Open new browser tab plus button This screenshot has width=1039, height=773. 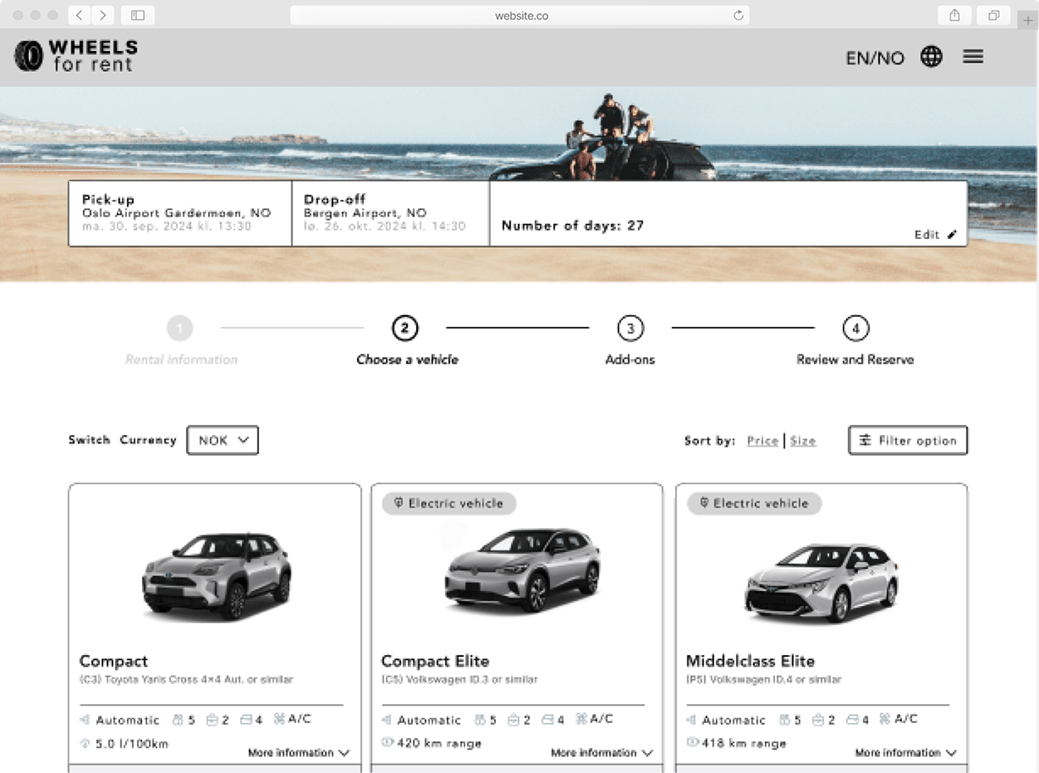coord(1027,19)
